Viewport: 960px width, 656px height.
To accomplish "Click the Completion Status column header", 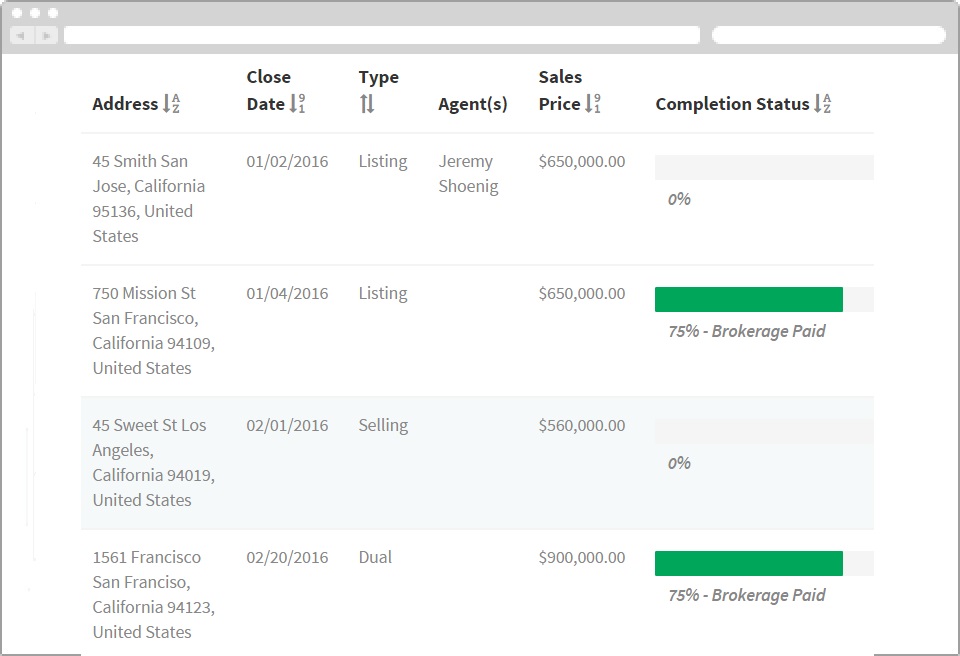I will (733, 103).
